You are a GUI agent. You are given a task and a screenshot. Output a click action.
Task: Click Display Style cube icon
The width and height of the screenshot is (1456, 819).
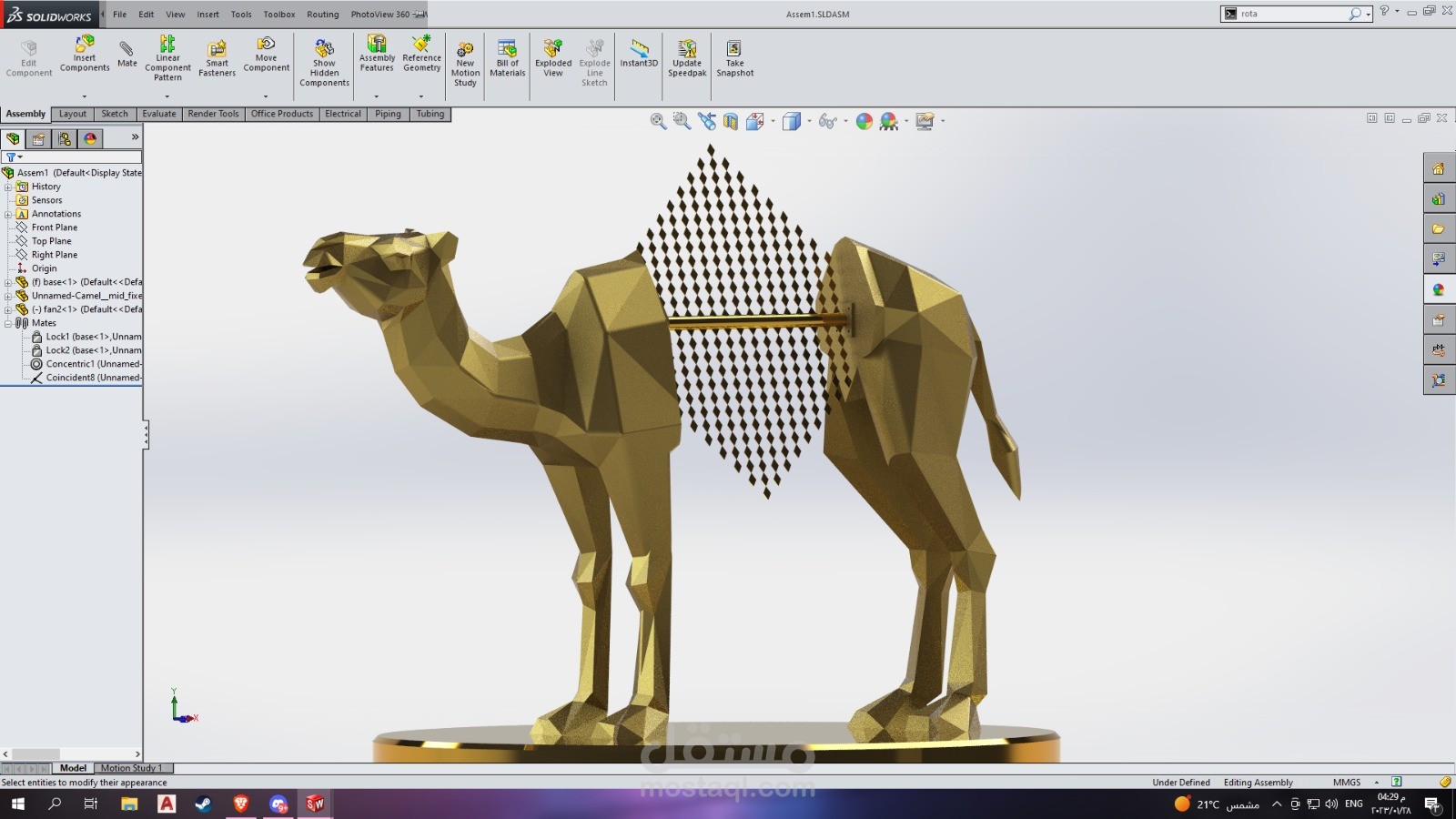click(x=791, y=121)
